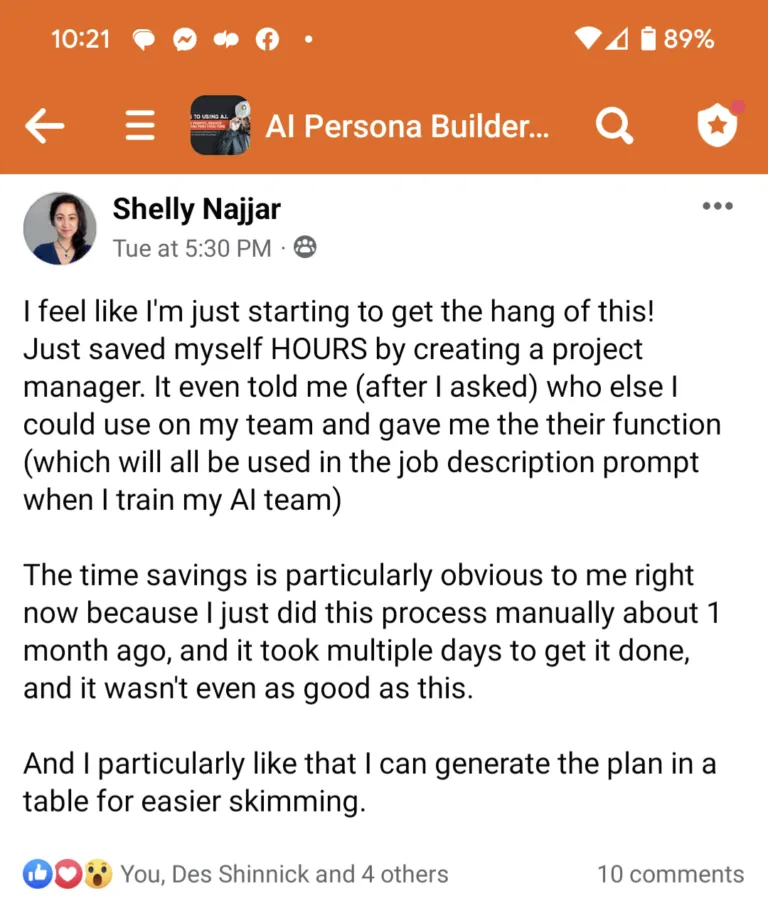Open the AI Persona Builder group title
Screen dimensions: 768x906
click(407, 126)
